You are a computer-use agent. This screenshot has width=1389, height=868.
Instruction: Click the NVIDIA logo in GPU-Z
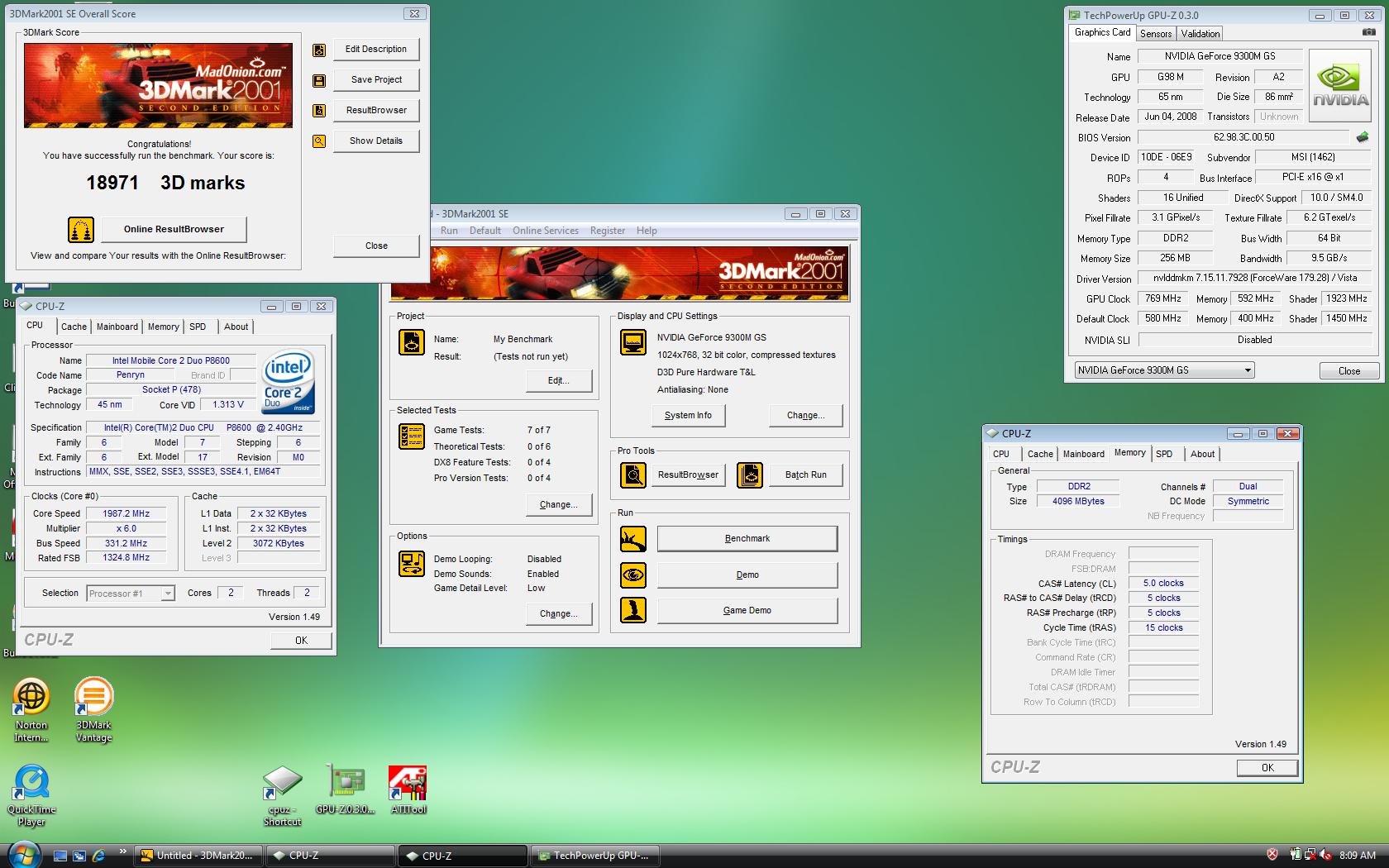click(x=1341, y=86)
